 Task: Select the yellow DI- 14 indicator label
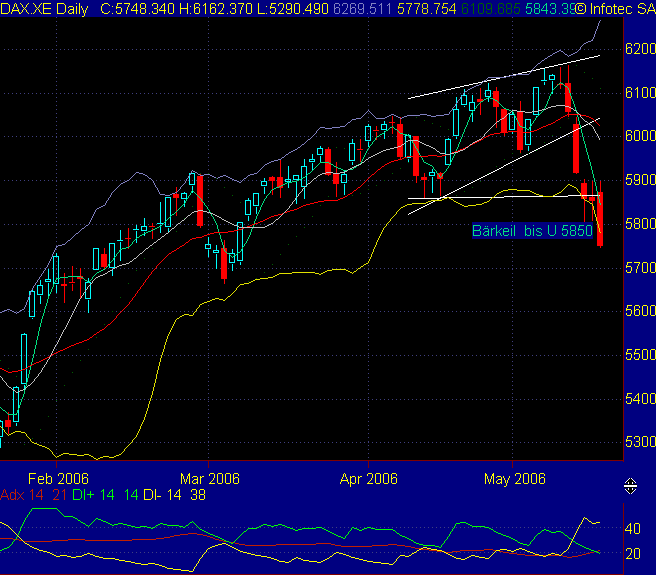click(162, 495)
